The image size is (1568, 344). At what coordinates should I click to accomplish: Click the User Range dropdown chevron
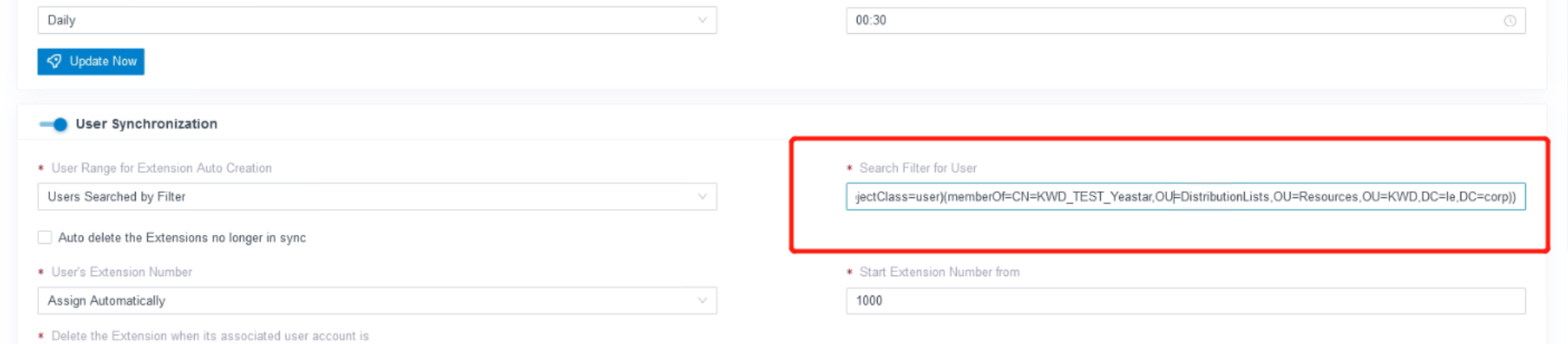coord(702,196)
